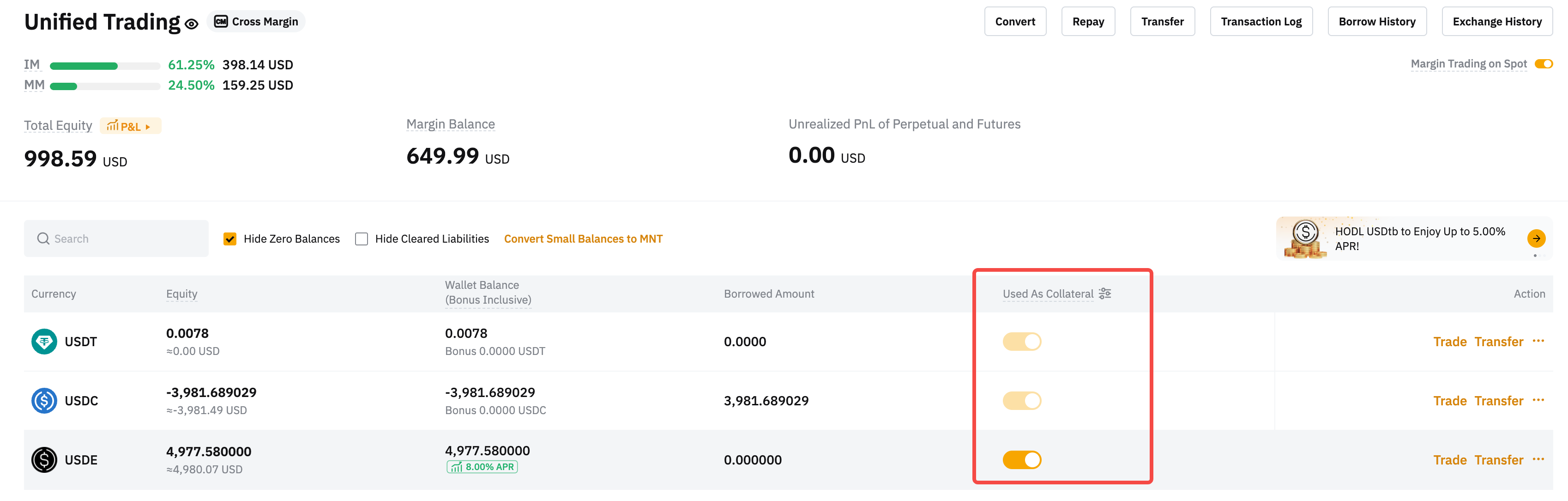Viewport: 1568px width, 501px height.
Task: Click Trade in the USDT row
Action: tap(1450, 342)
